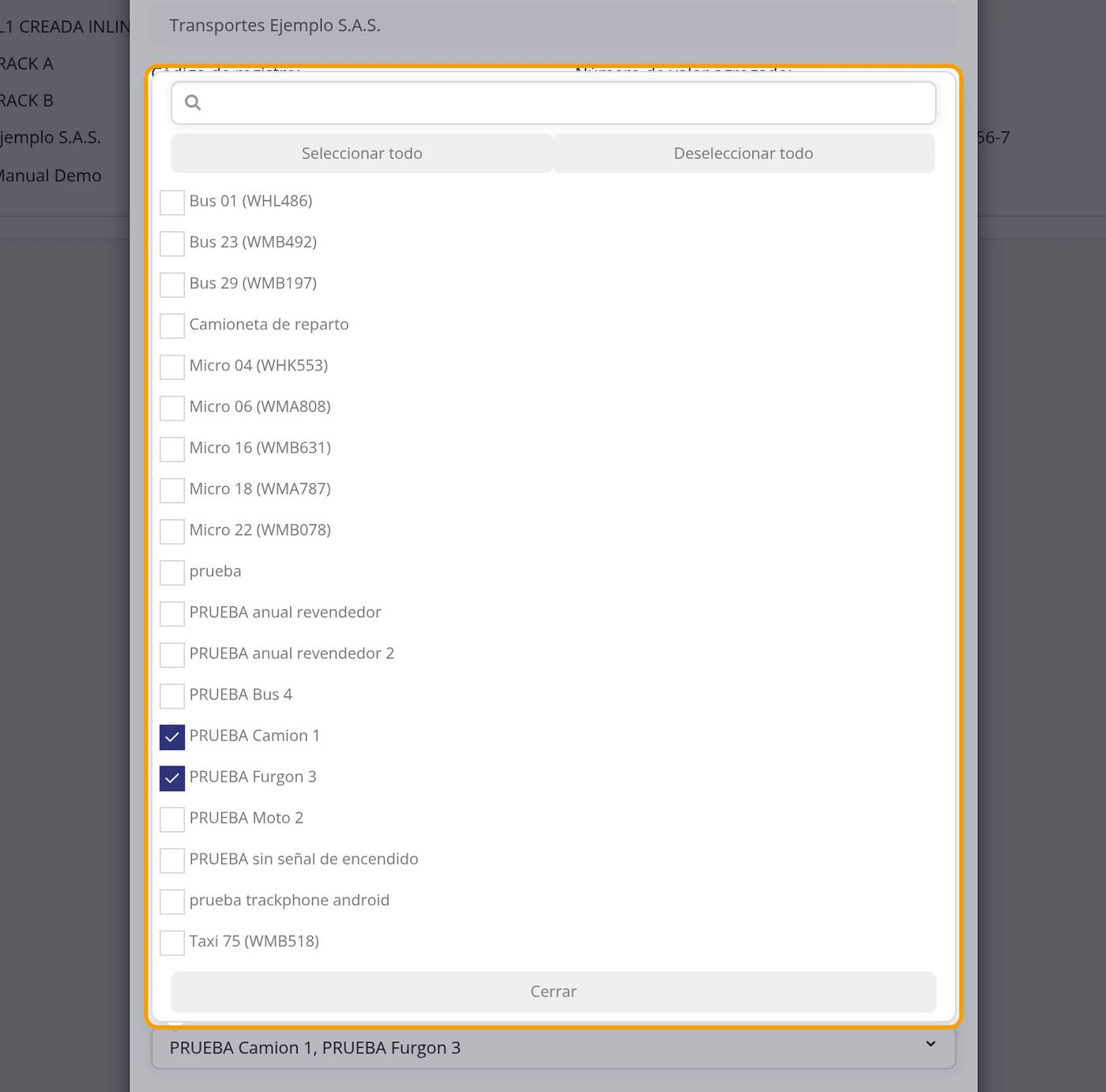Click the 'Micro 16 (WMB631)' label text
Image resolution: width=1106 pixels, height=1092 pixels.
260,447
